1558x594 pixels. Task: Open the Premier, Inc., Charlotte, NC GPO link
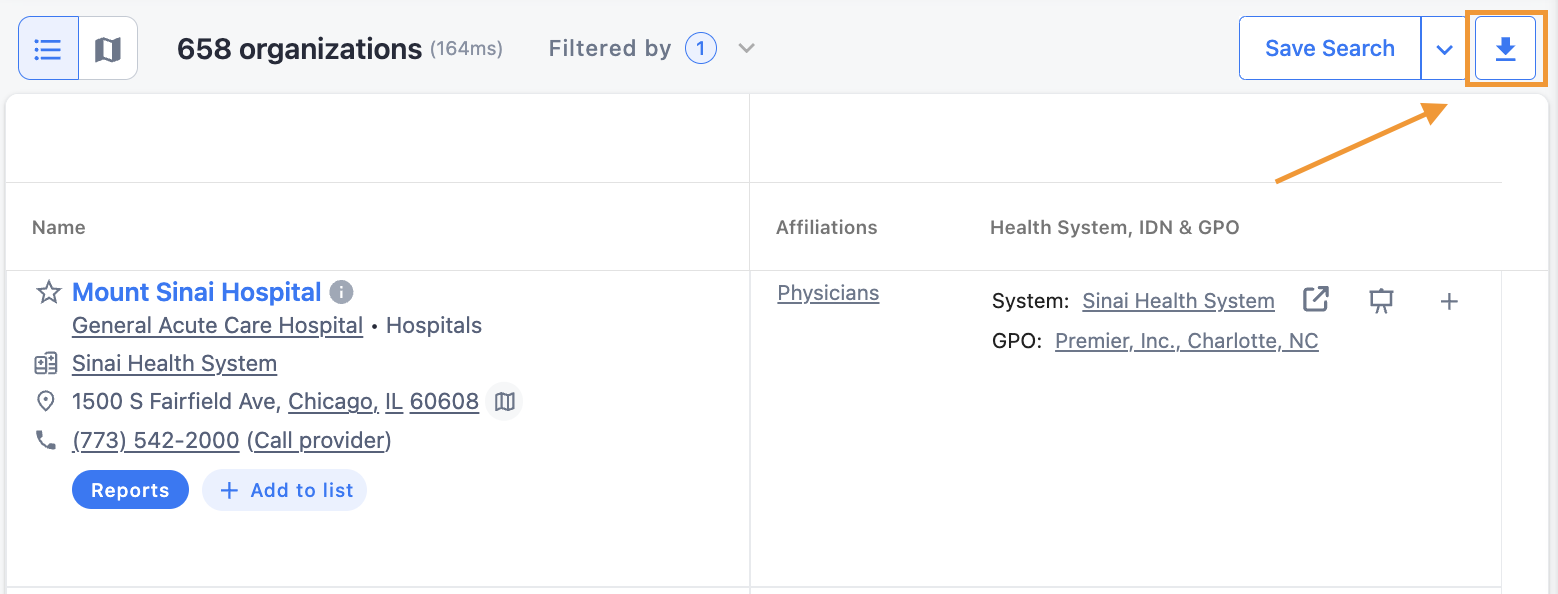tap(1187, 341)
